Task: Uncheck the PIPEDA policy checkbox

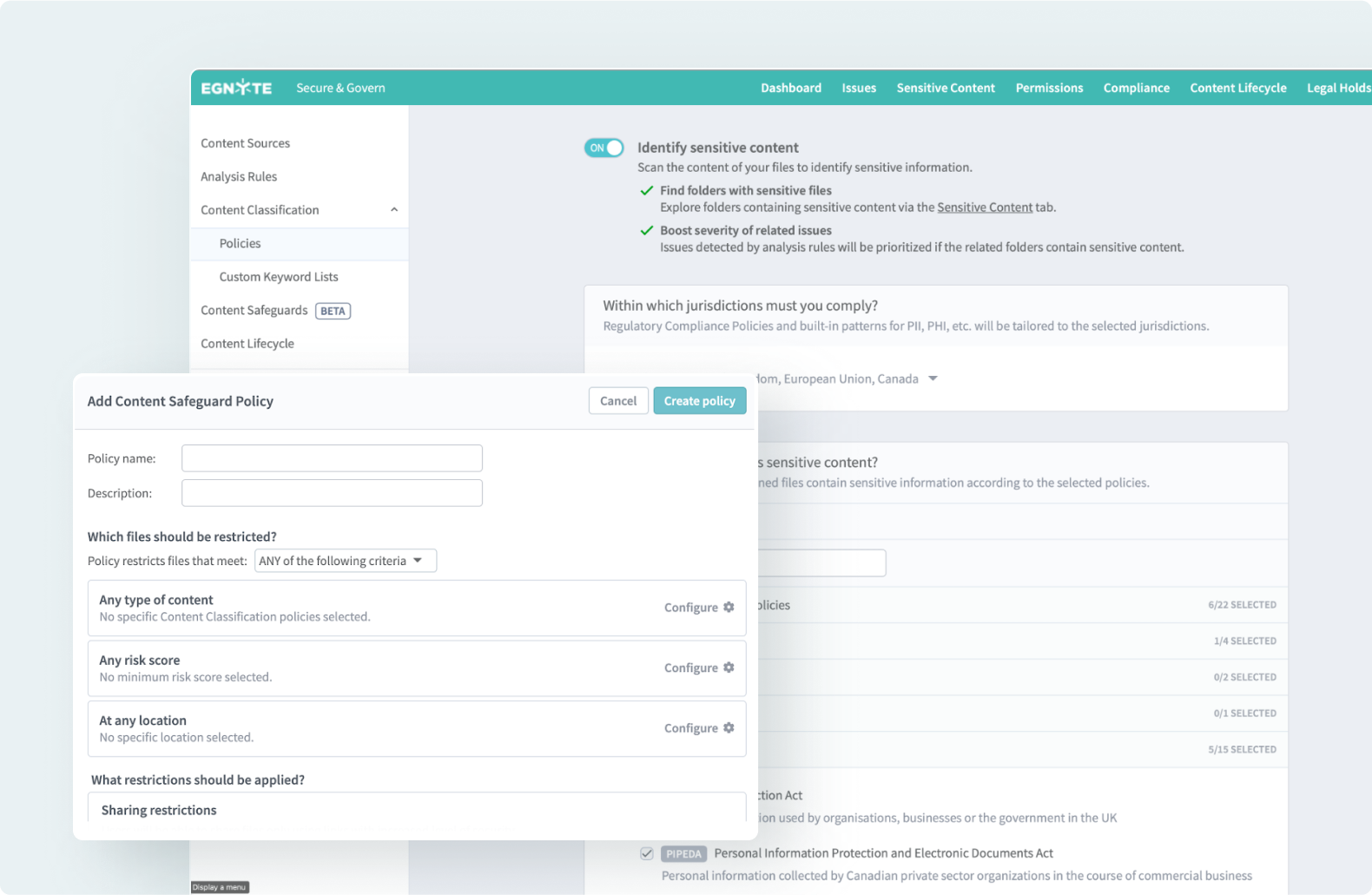Action: point(647,853)
